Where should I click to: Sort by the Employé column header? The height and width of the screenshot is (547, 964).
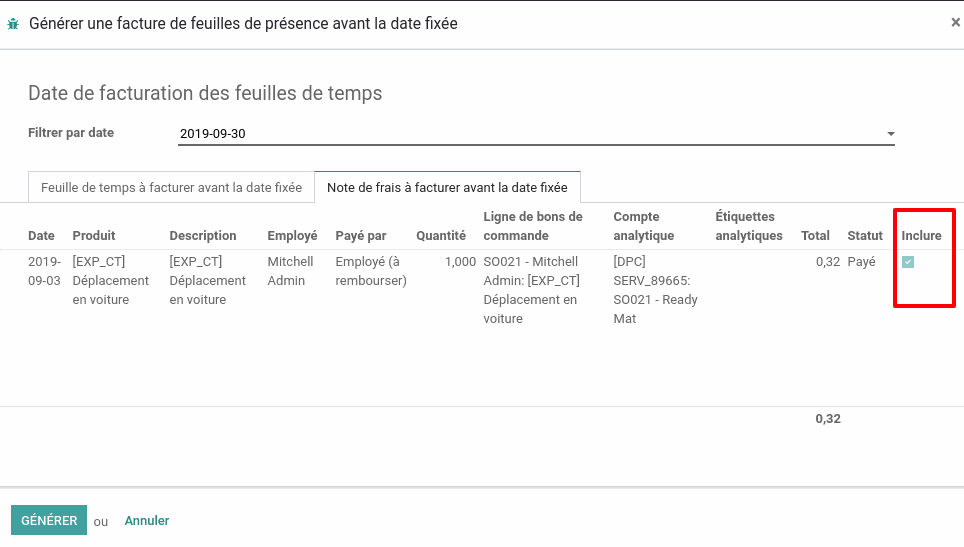click(292, 235)
